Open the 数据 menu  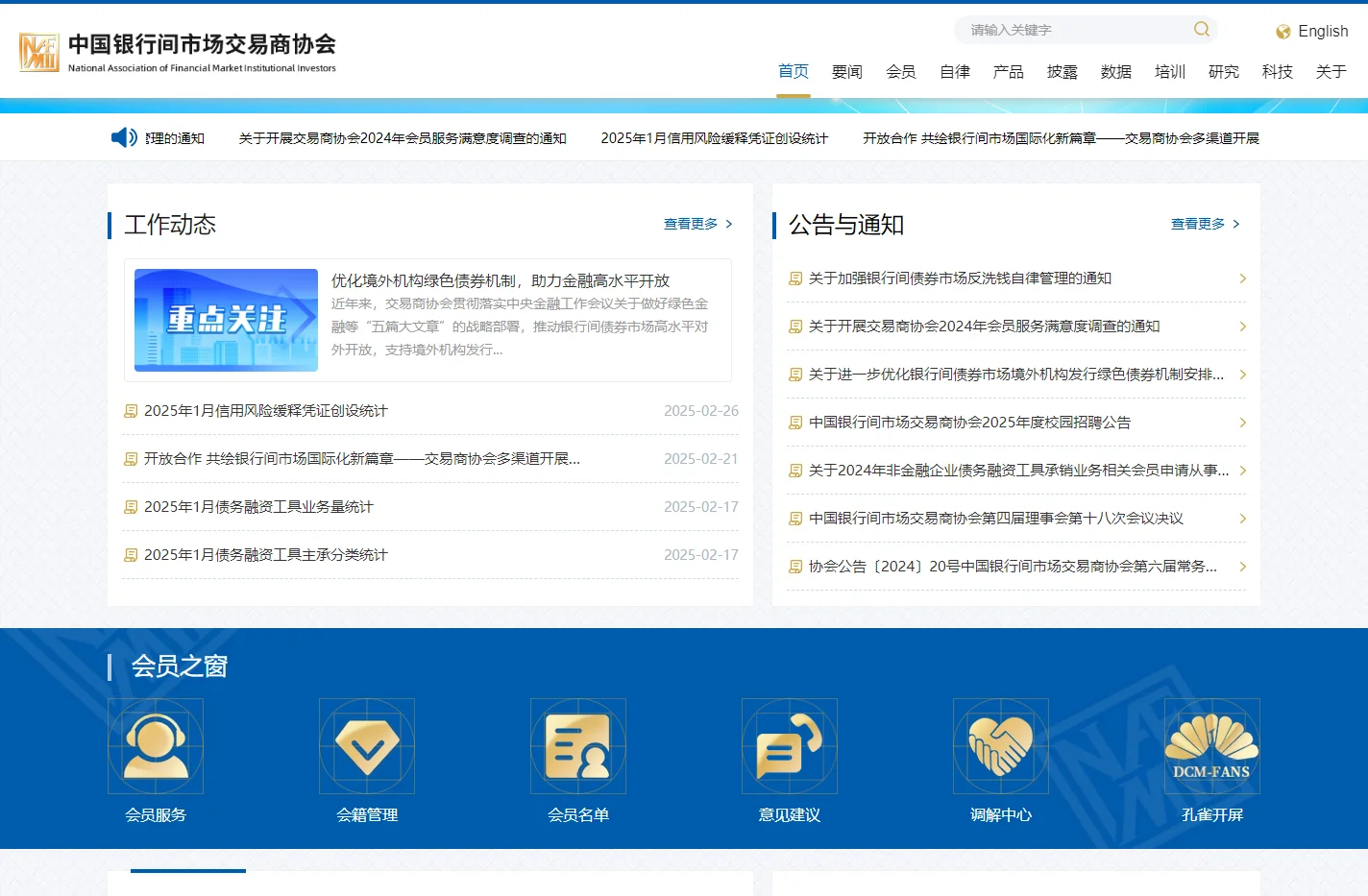1116,71
